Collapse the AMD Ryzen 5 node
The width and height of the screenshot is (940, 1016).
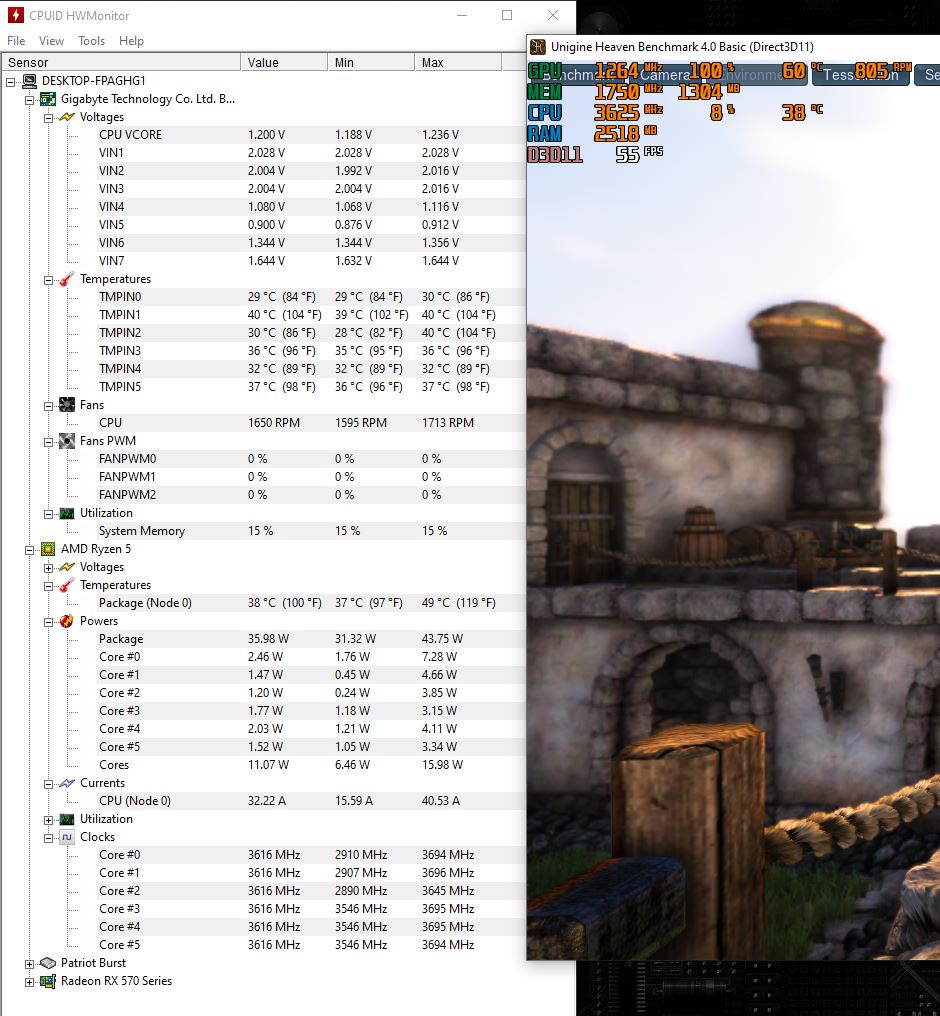click(x=29, y=550)
